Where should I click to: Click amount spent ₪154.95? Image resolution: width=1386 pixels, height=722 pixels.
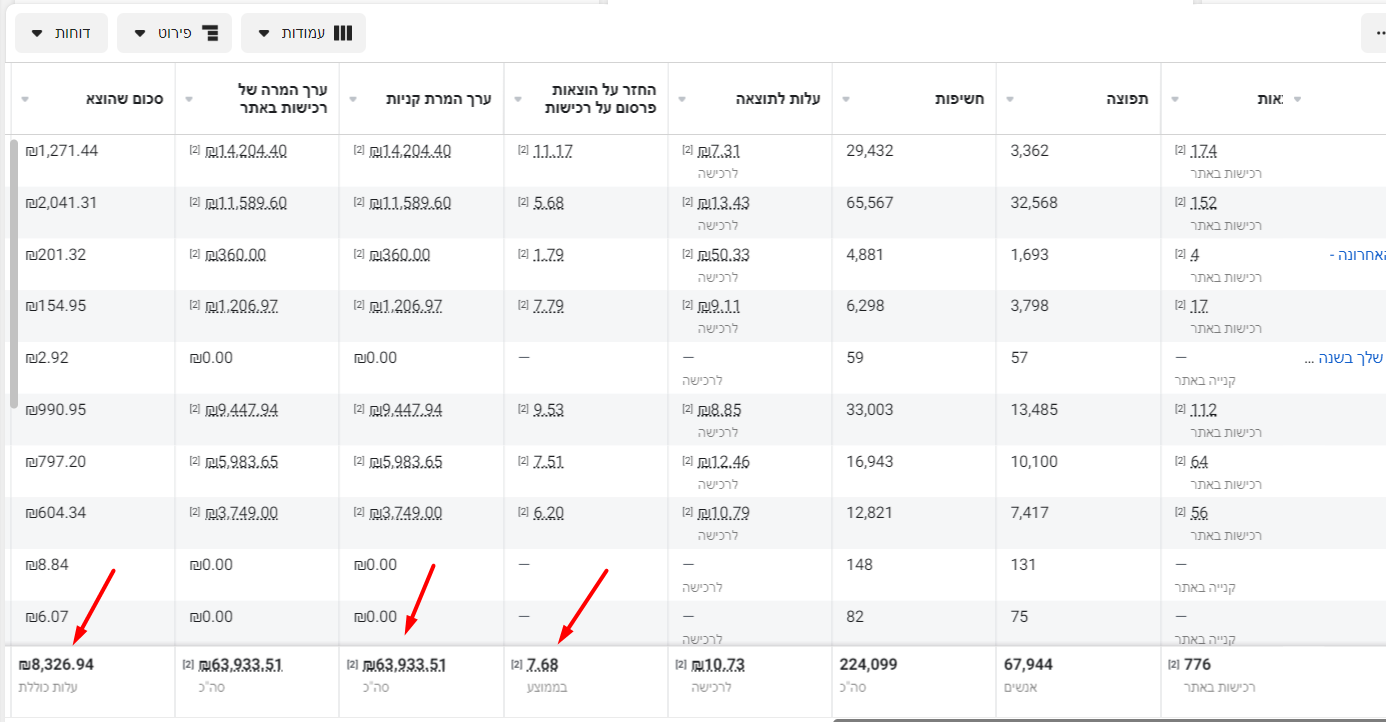56,305
